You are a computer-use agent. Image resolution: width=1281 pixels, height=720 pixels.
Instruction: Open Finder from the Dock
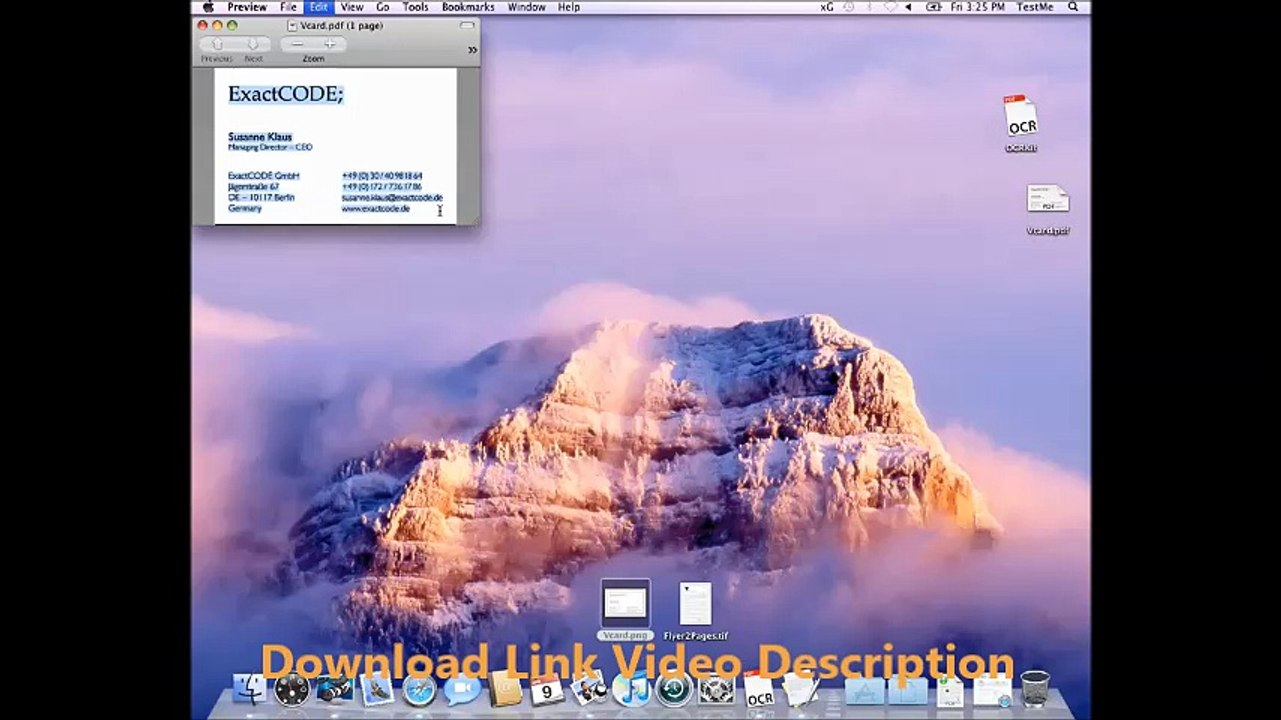click(x=249, y=689)
